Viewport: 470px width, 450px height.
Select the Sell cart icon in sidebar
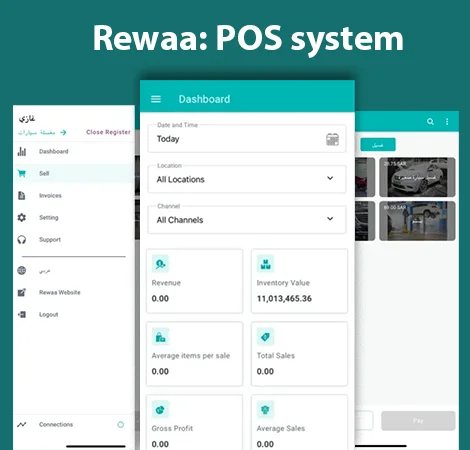coord(22,173)
